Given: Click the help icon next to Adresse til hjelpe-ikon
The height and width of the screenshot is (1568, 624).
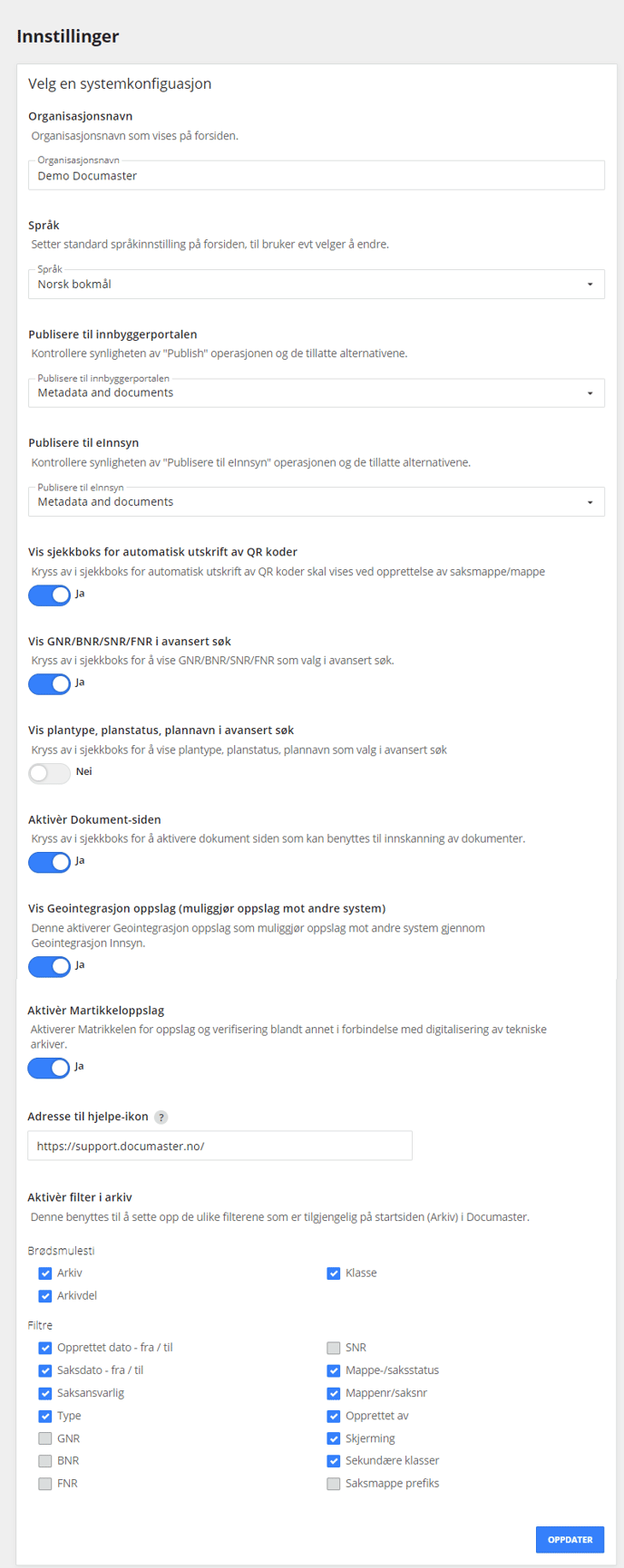Looking at the screenshot, I should [x=161, y=1118].
